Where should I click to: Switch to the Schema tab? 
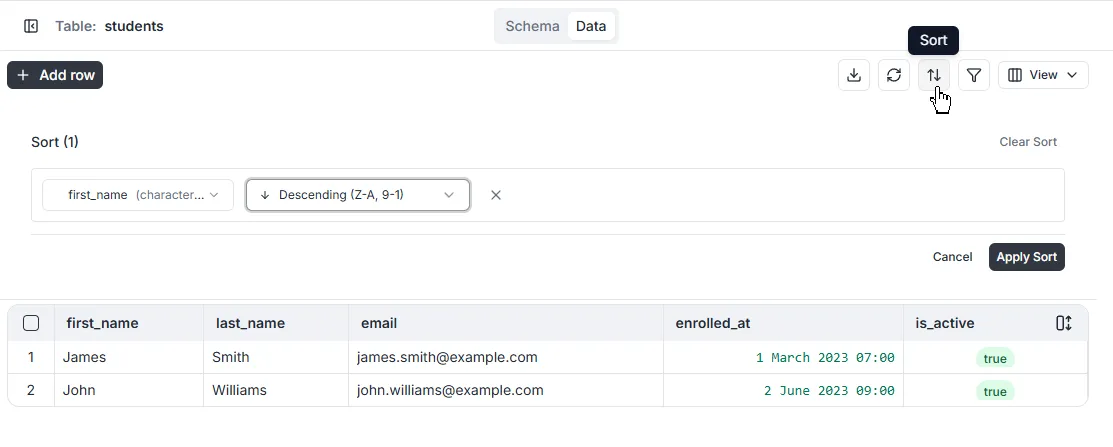coord(532,26)
